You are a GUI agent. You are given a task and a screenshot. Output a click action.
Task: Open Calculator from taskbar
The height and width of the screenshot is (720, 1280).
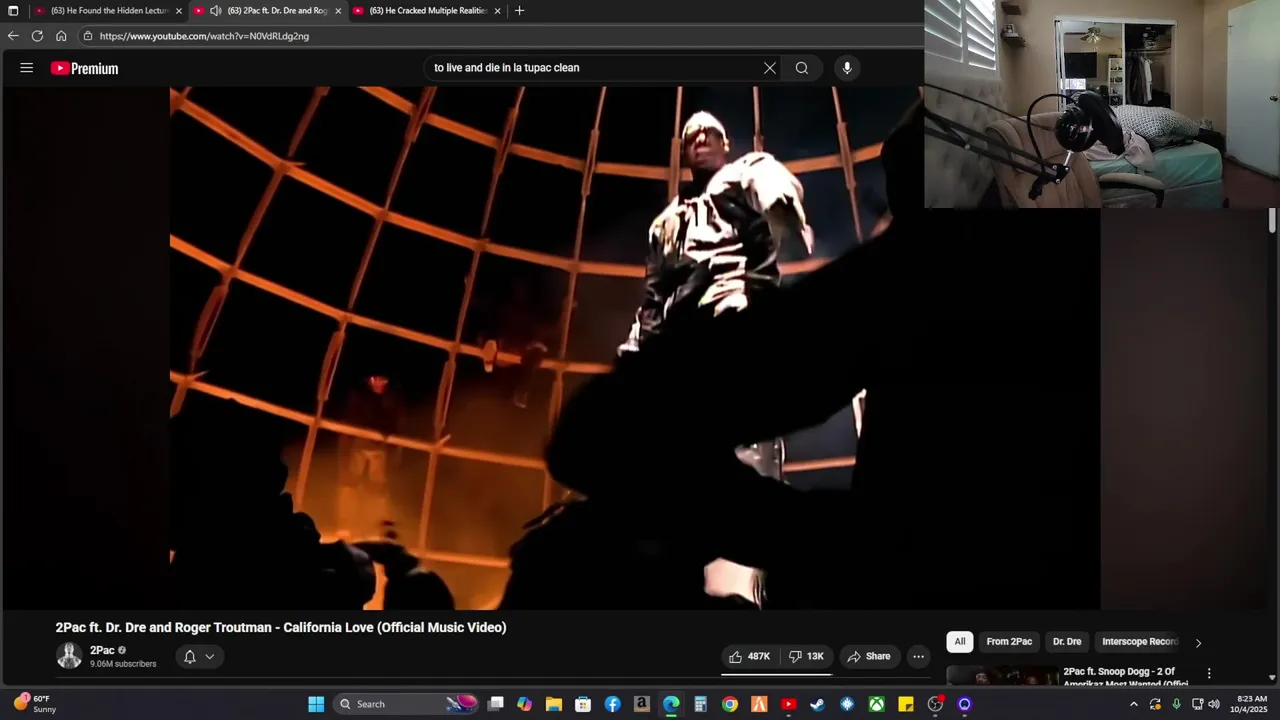700,704
